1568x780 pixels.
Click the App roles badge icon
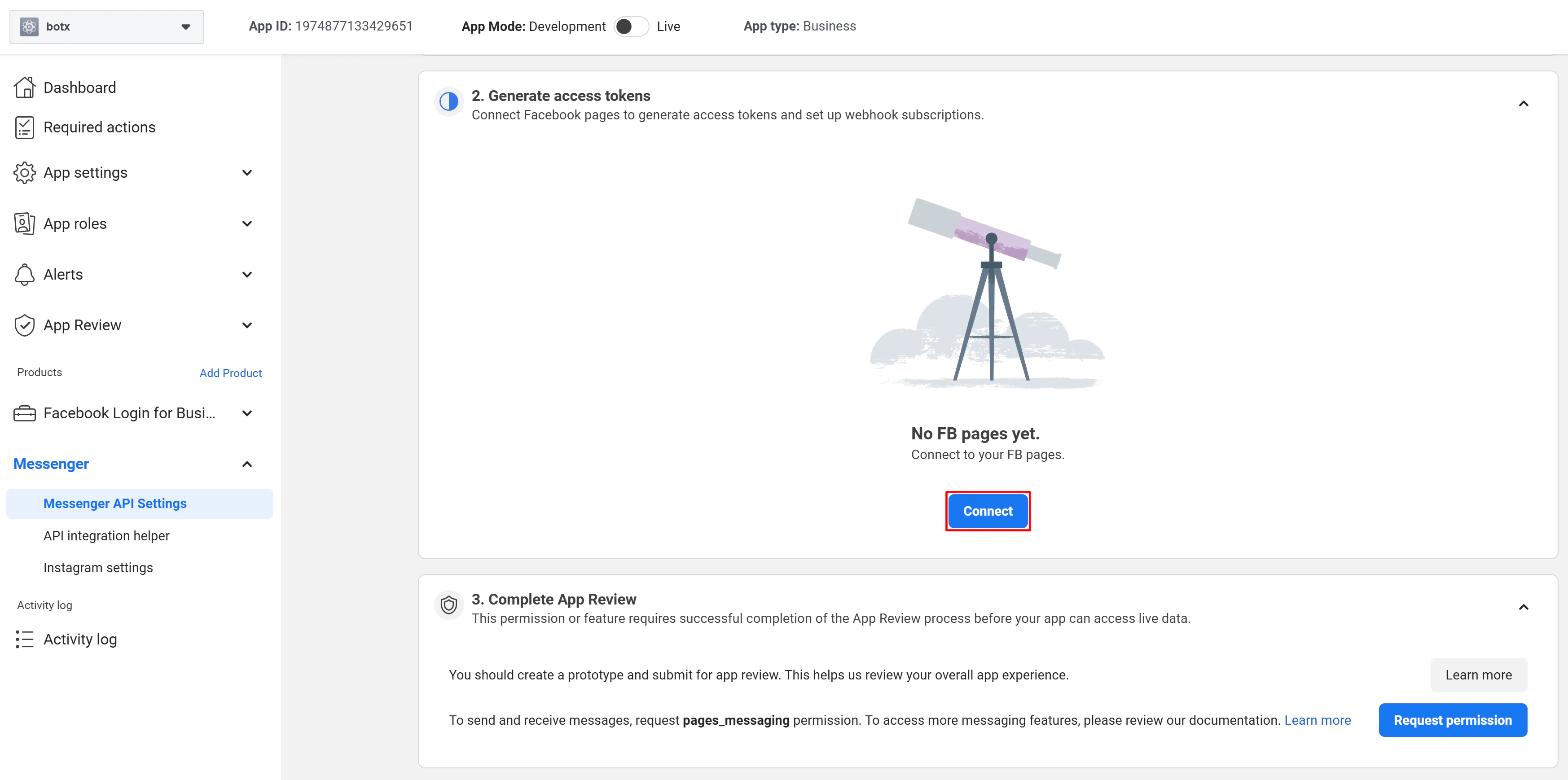[x=24, y=224]
